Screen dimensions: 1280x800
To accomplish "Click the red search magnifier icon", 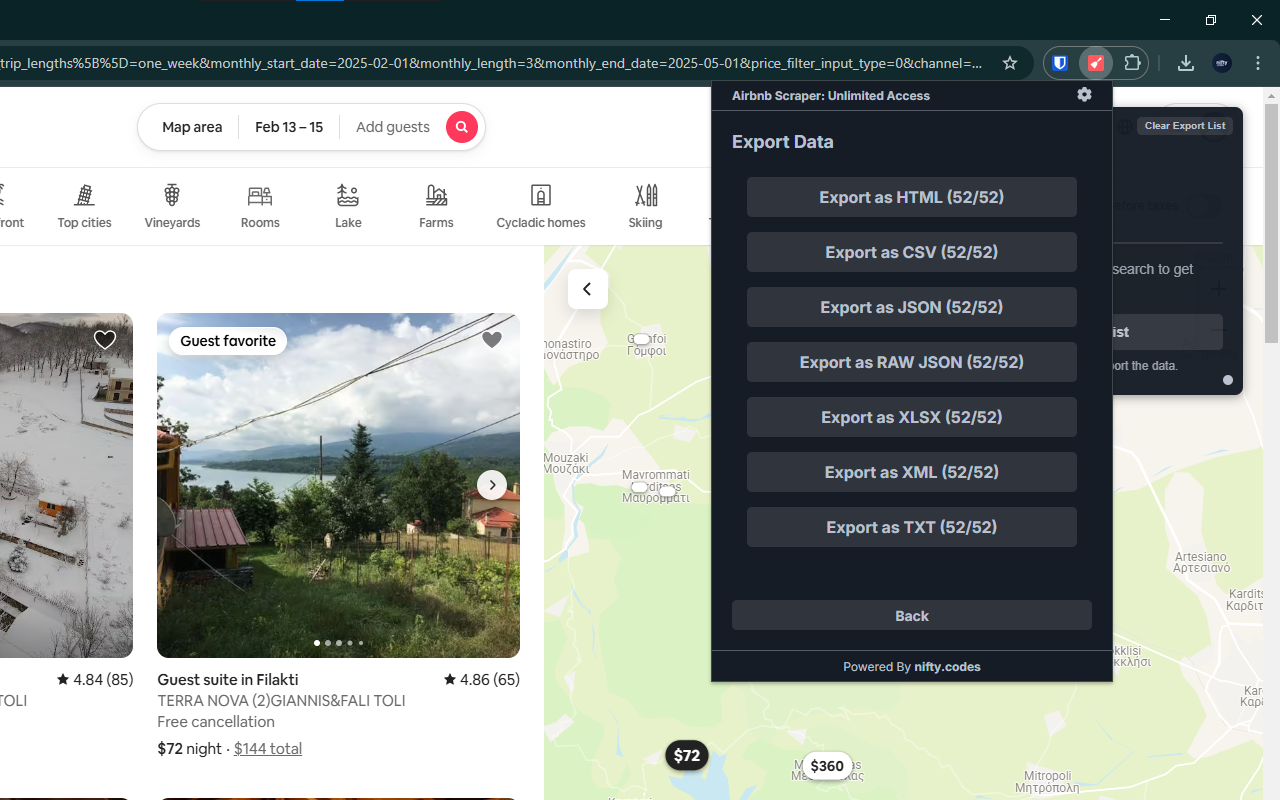I will point(461,127).
